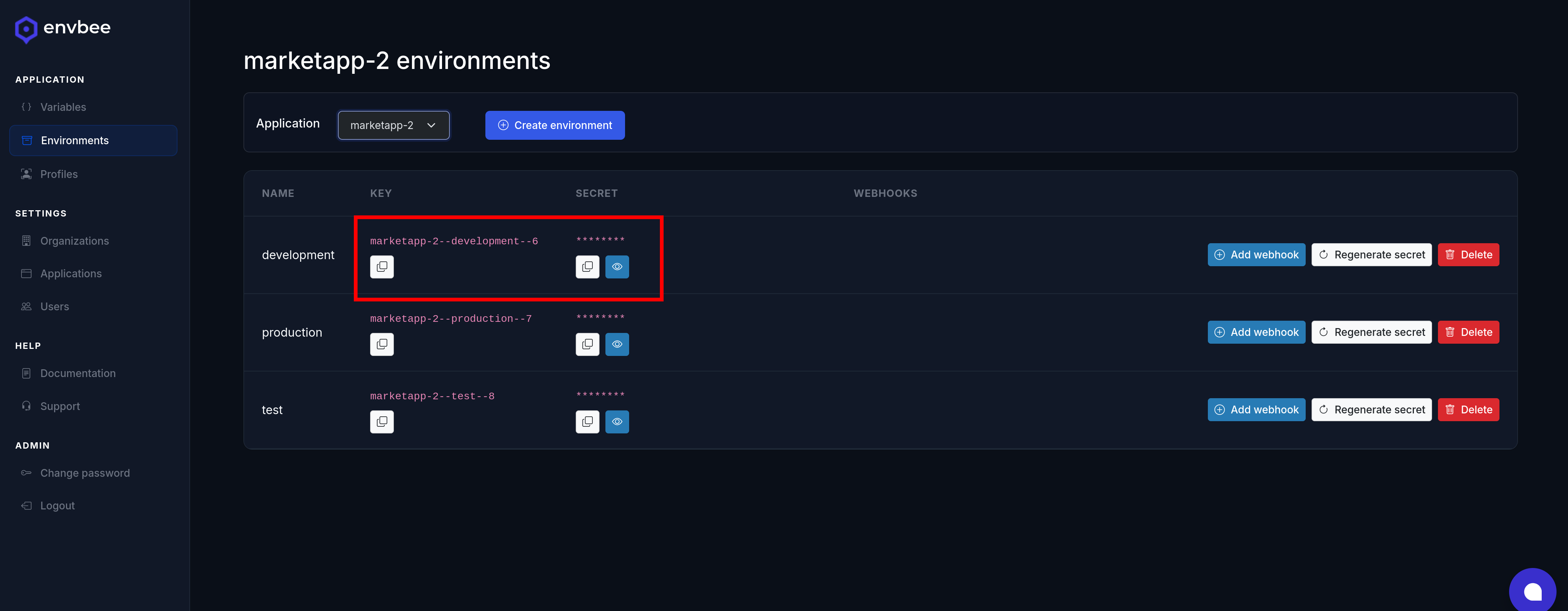Image resolution: width=1568 pixels, height=611 pixels.
Task: Select Environments in the sidebar
Action: click(x=94, y=141)
